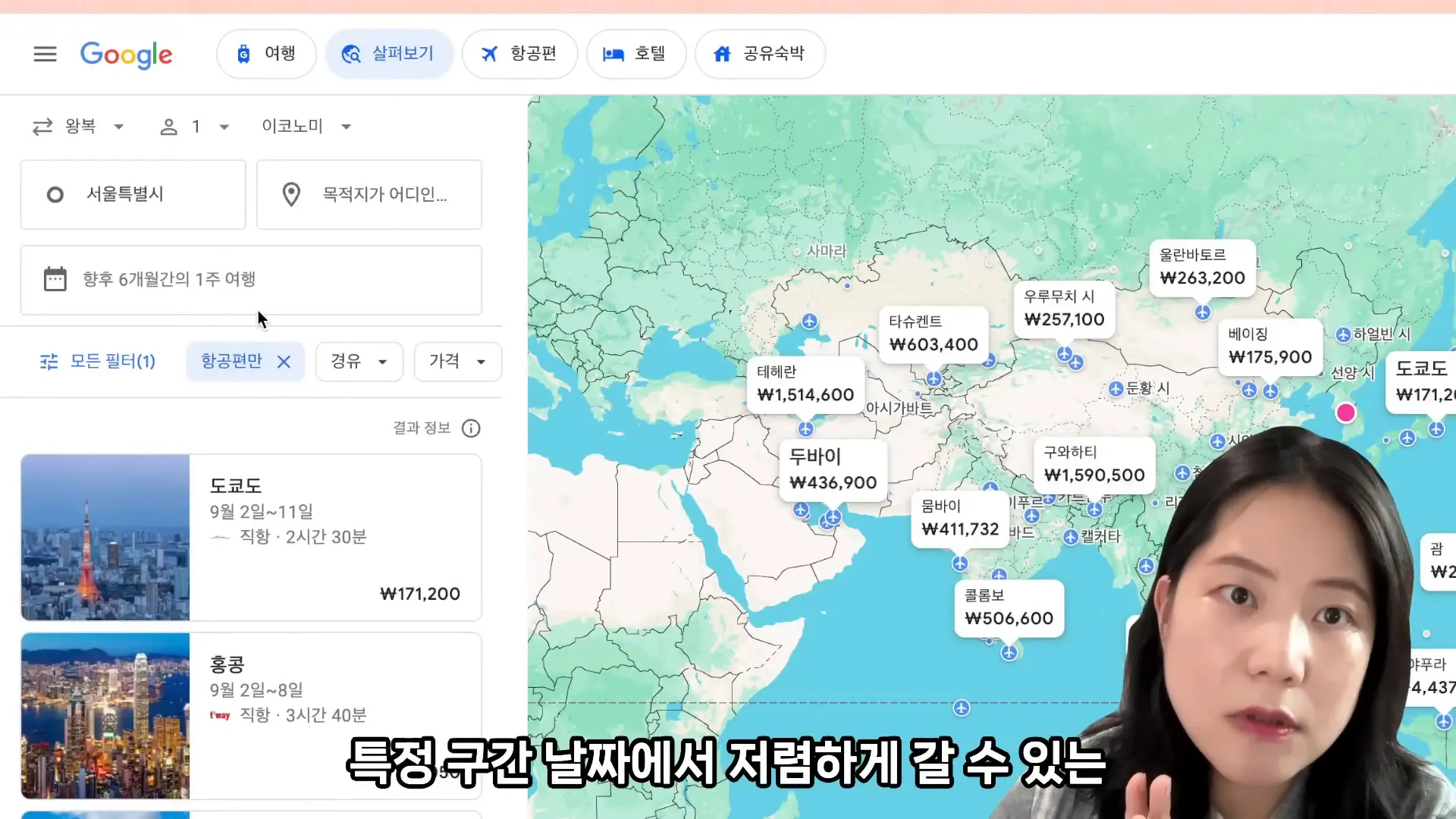Select the 콜롬보 ₩506,600 map label

[1009, 608]
